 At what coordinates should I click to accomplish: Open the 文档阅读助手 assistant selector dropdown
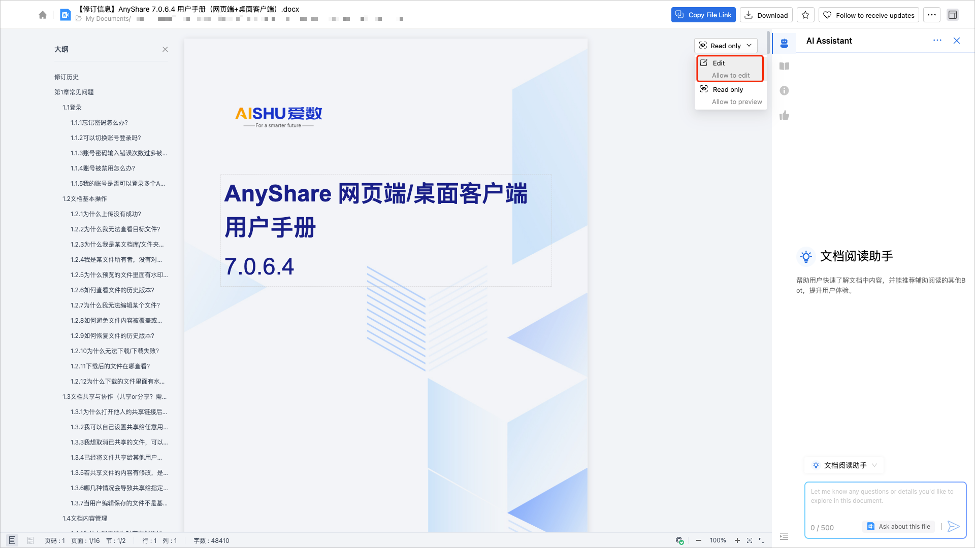point(845,465)
